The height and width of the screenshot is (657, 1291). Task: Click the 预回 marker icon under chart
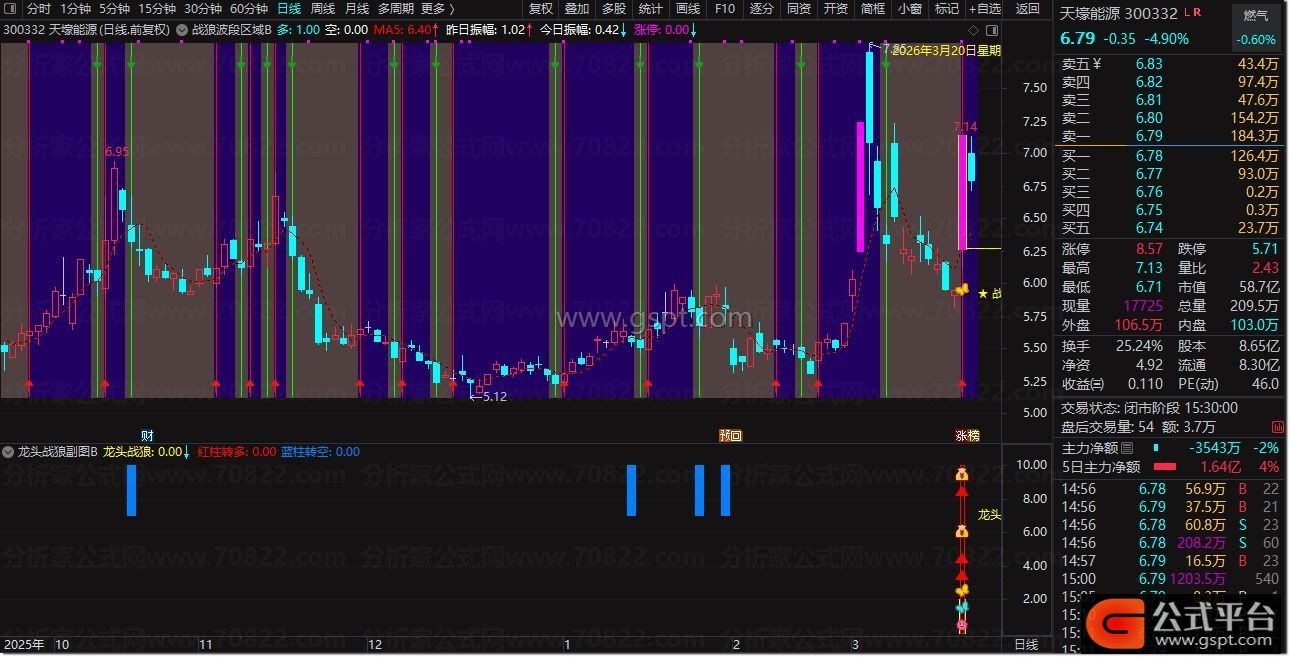[x=730, y=435]
